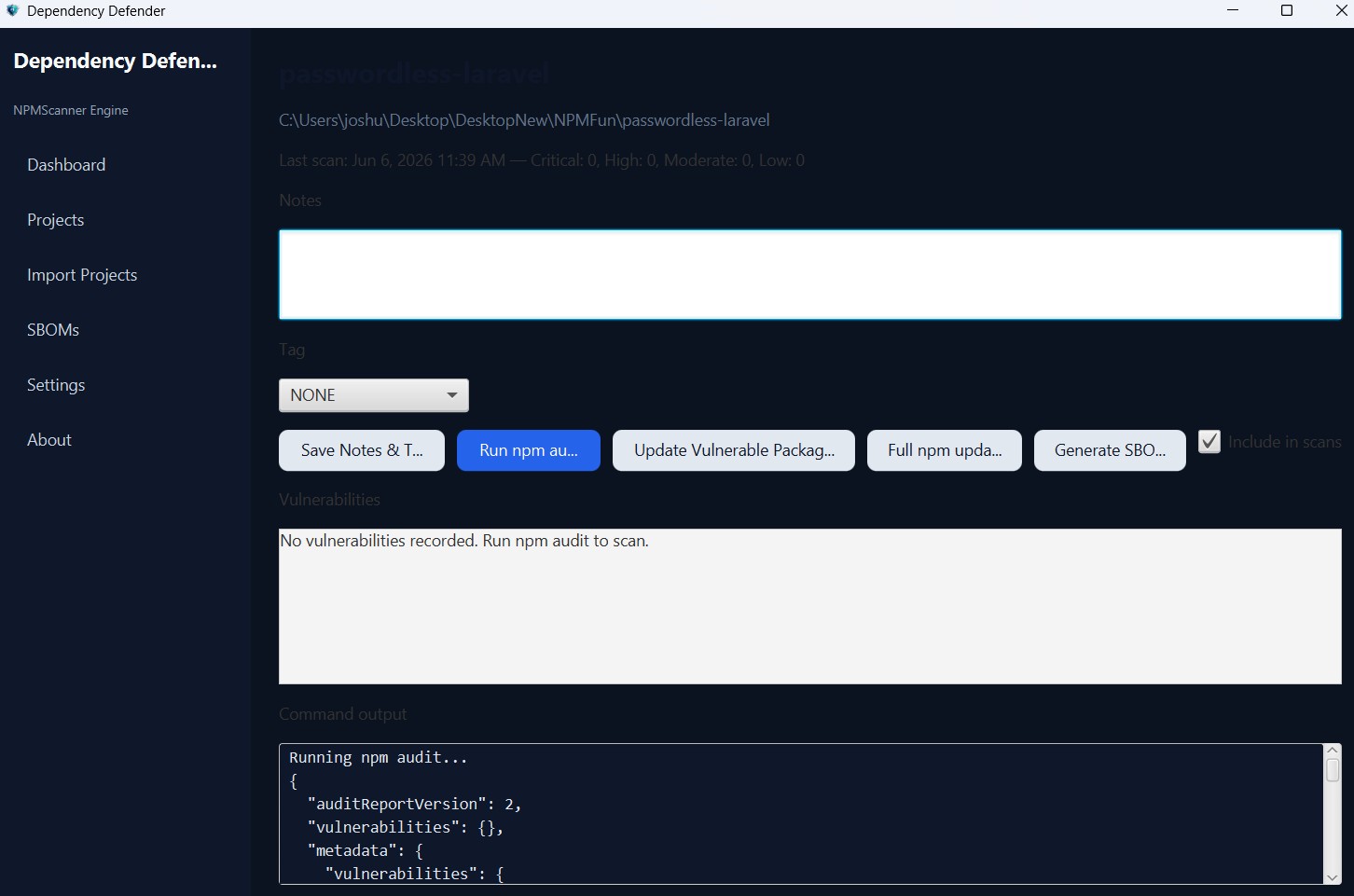Click command output scrollbar up arrow
Screen dimensions: 1354x896
[x=1333, y=751]
